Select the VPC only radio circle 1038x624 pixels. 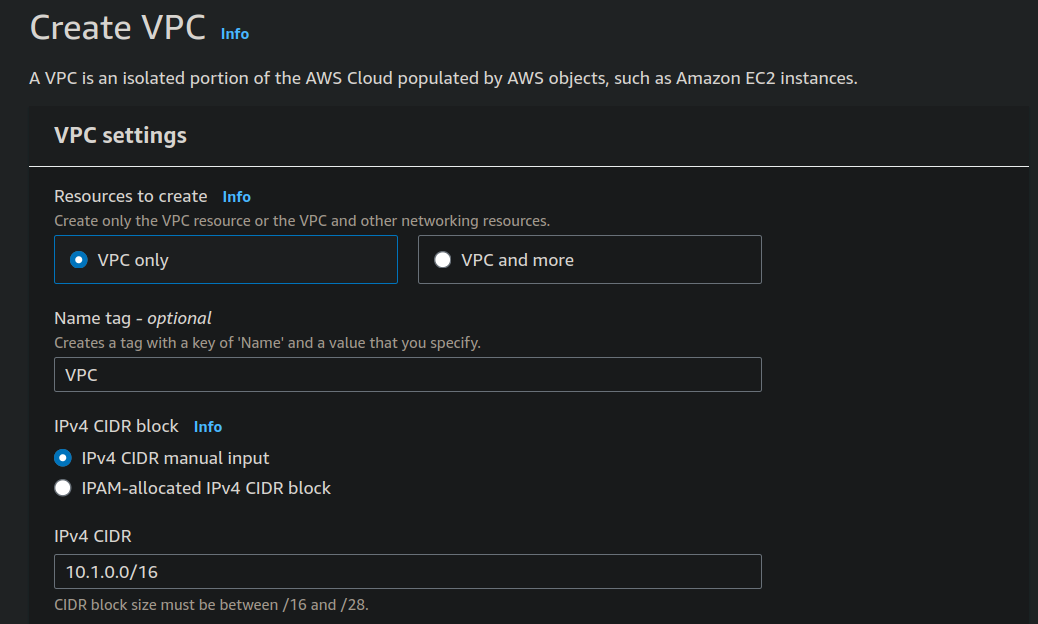79,259
